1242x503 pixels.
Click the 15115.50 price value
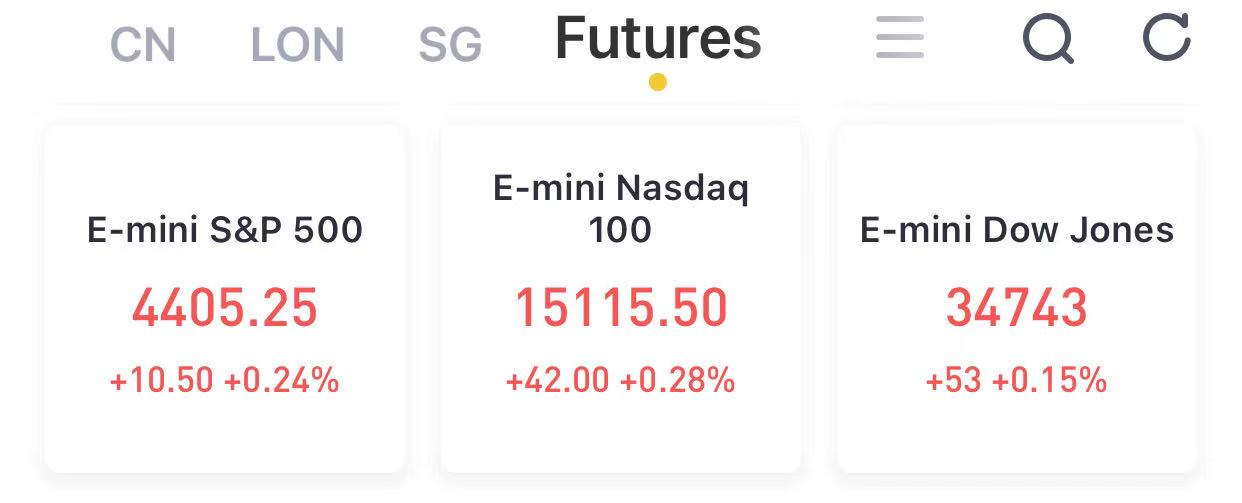621,308
